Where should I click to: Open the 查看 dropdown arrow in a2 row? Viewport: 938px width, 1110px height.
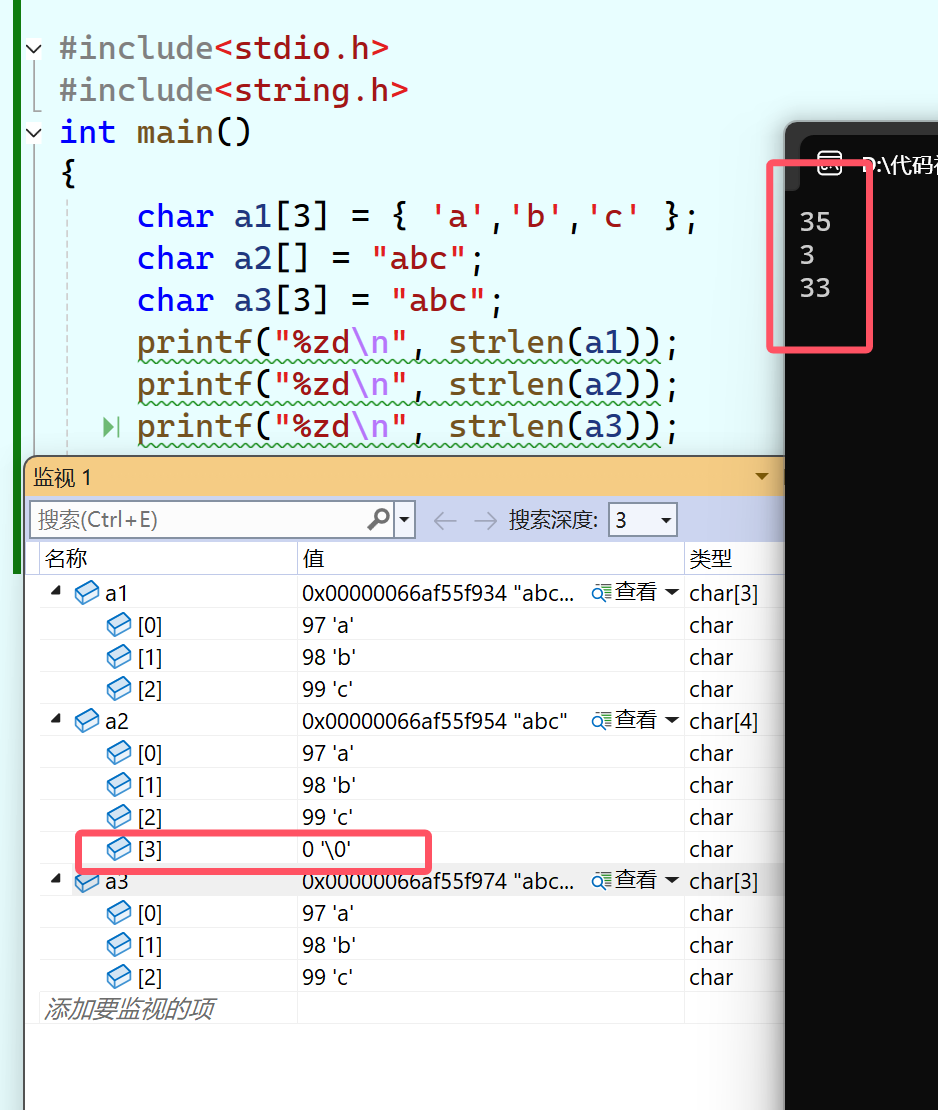coord(672,721)
